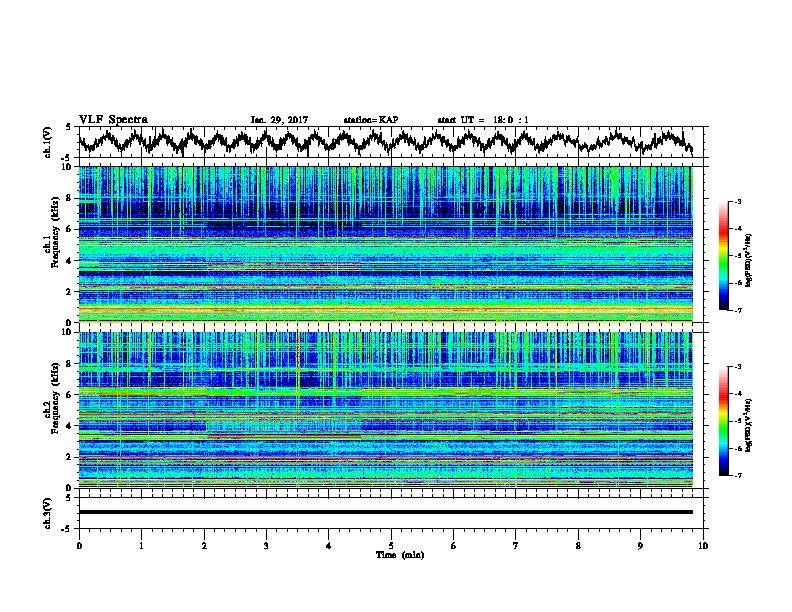Screen dimensions: 792x612
Task: Click time axis tick label "4"
Action: [x=329, y=545]
